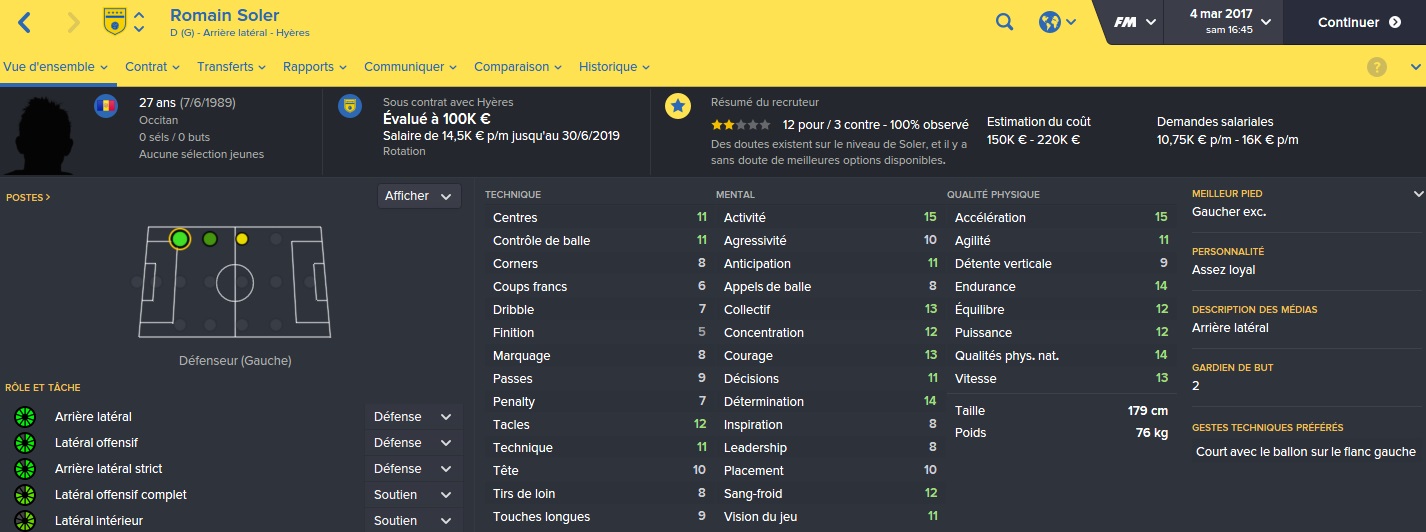Image resolution: width=1426 pixels, height=532 pixels.
Task: Open the Historique menu
Action: click(614, 67)
